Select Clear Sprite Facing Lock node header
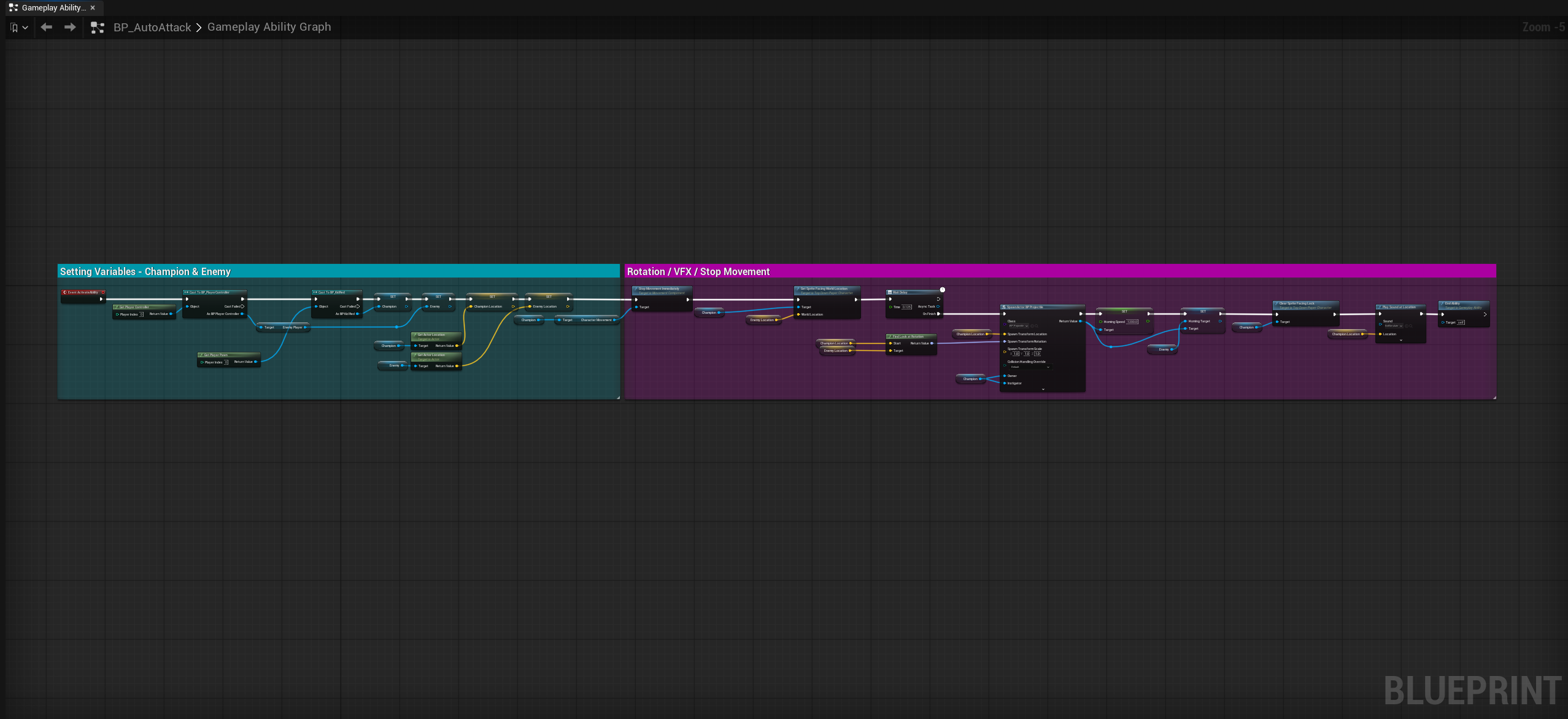The image size is (1568, 719). 1305,305
